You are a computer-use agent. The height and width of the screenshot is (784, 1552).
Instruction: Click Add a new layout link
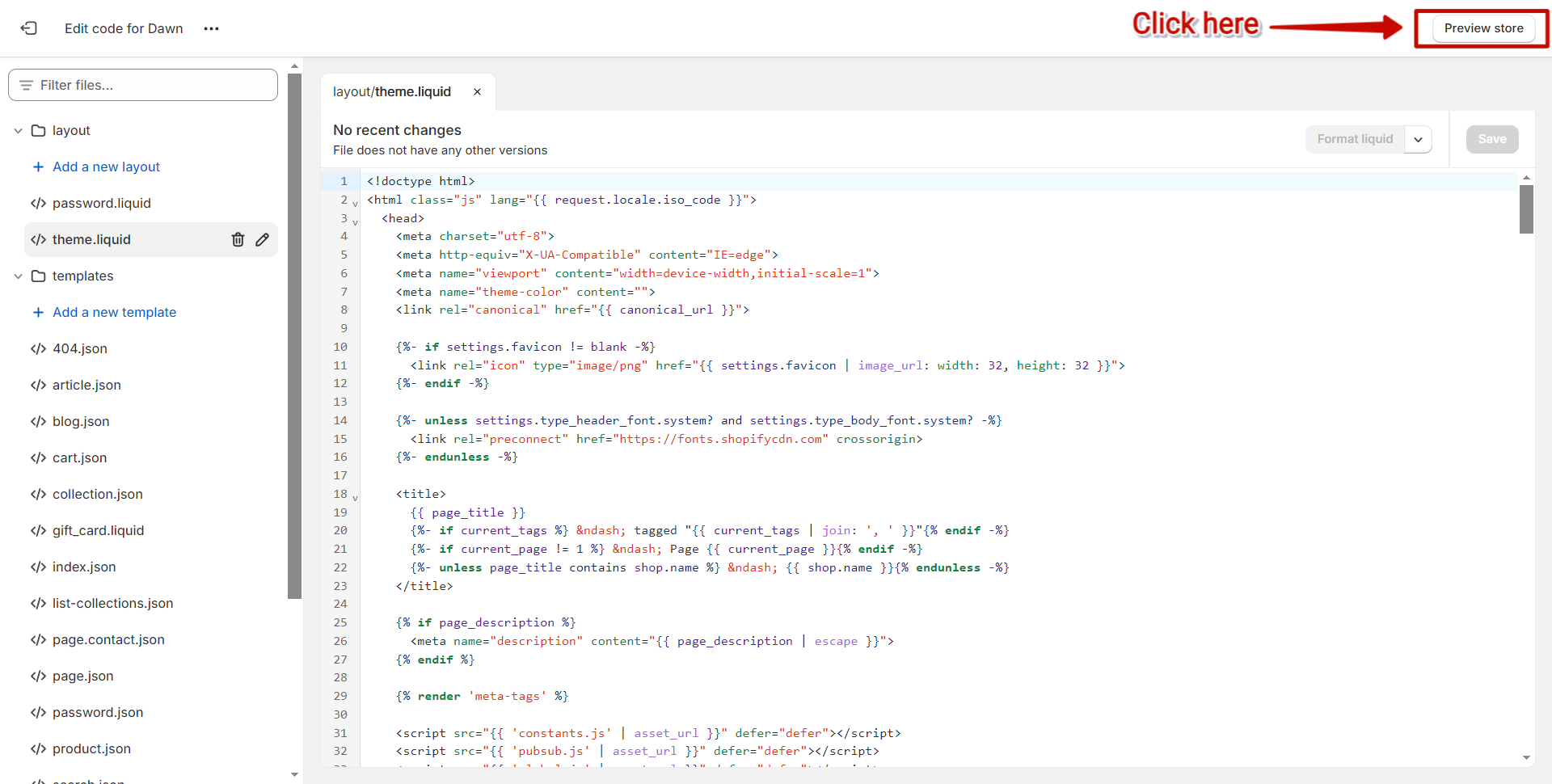coord(106,166)
